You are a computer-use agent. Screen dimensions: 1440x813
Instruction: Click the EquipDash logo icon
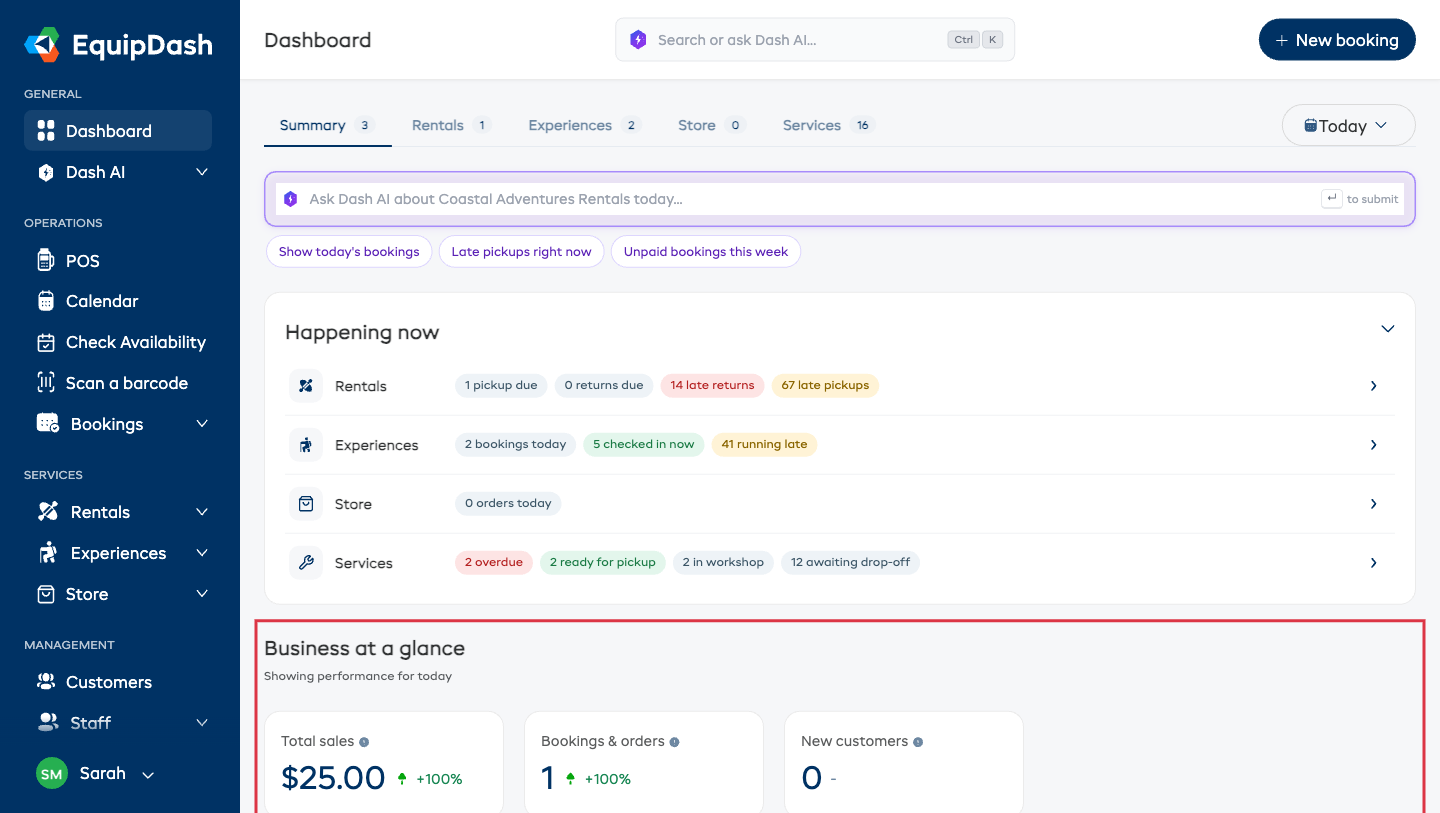tap(43, 45)
